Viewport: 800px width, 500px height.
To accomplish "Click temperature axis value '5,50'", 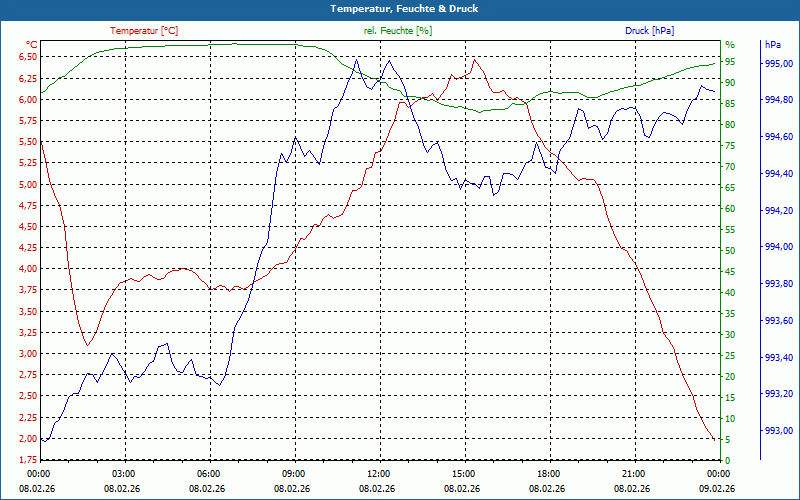I will click(x=28, y=142).
